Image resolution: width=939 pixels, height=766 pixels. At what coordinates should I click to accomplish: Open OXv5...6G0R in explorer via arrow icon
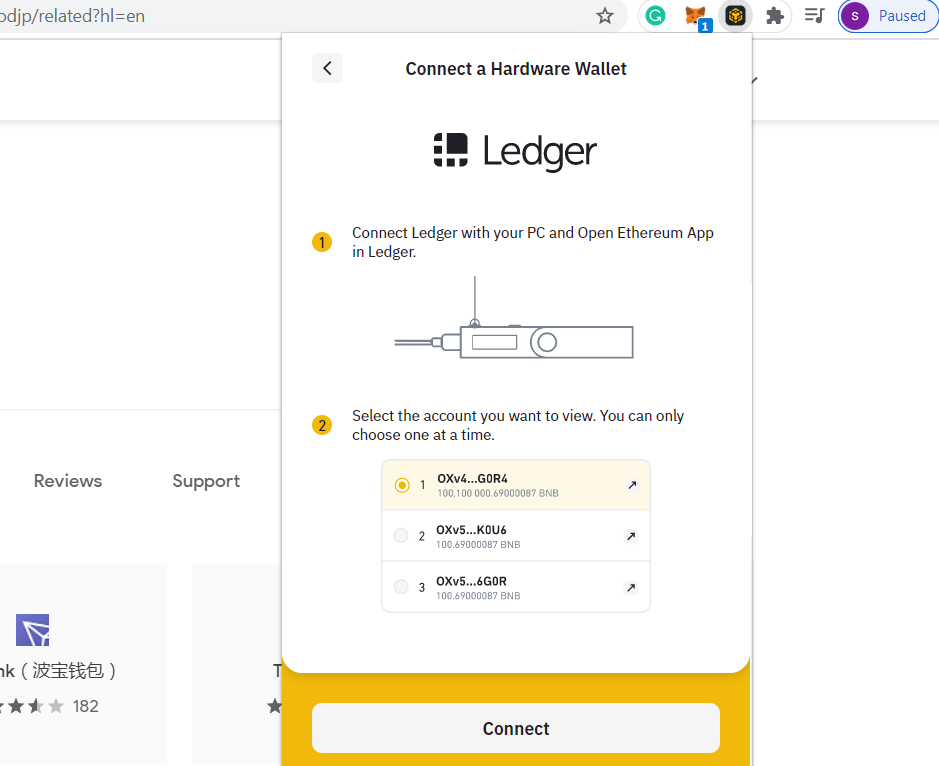(631, 588)
